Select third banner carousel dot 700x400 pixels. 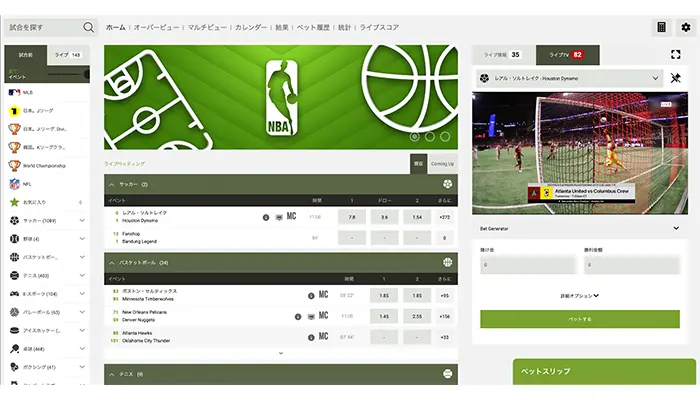(445, 137)
